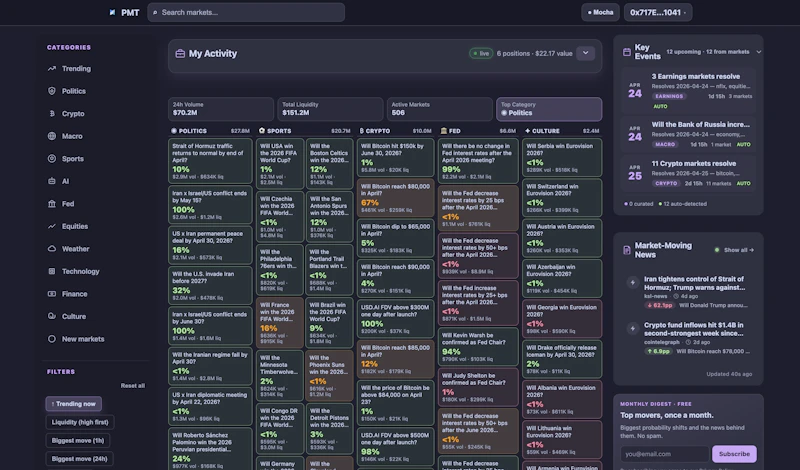Click Reset all filters
The width and height of the screenshot is (800, 470).
tap(133, 386)
